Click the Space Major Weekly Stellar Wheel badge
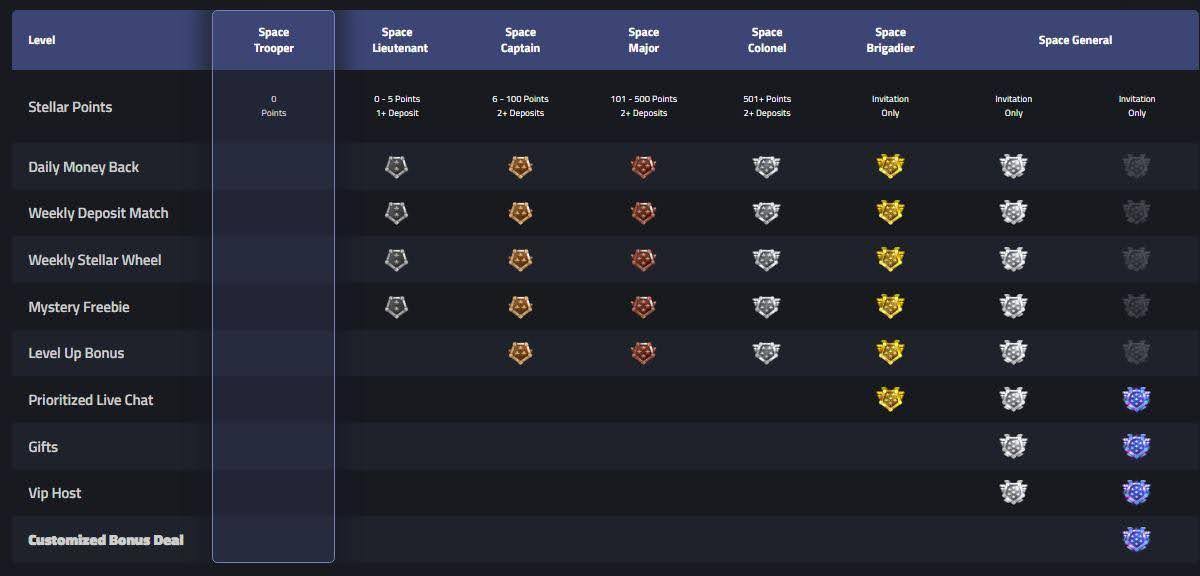The height and width of the screenshot is (576, 1200). (643, 260)
